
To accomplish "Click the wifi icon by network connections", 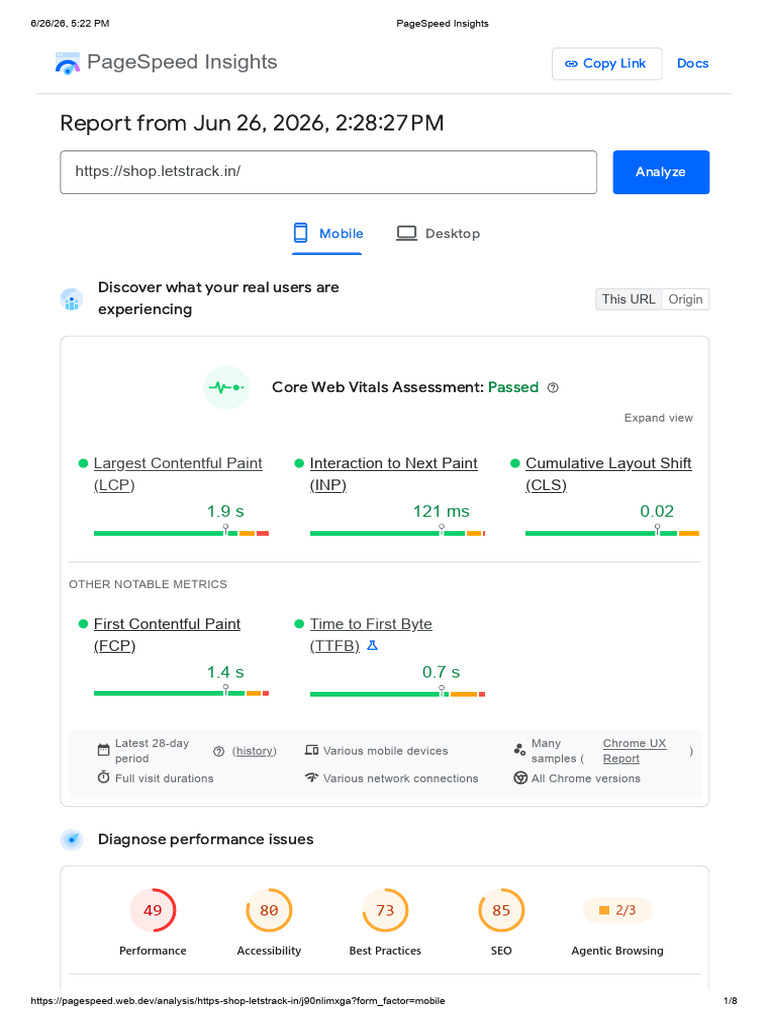I will click(312, 777).
